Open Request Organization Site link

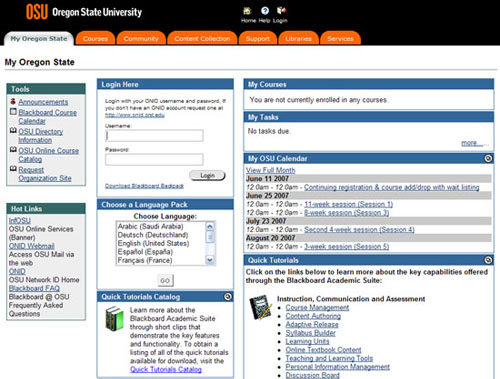(45, 174)
